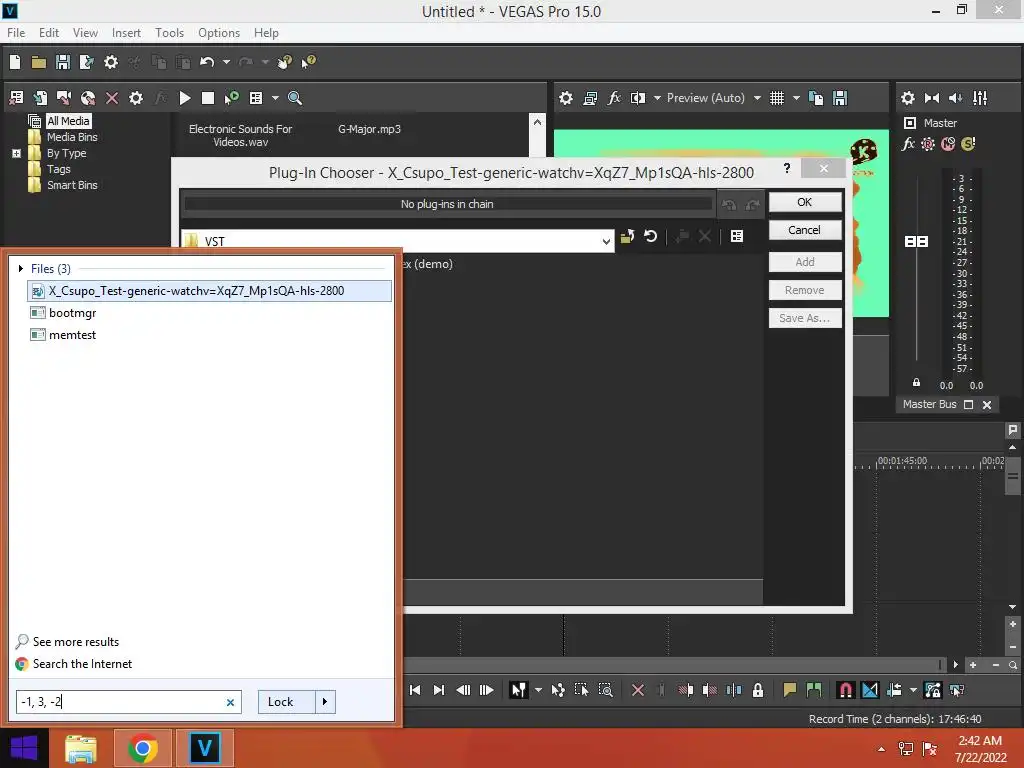Refresh the plug-in list in chooser
Image resolution: width=1024 pixels, height=768 pixels.
(650, 236)
